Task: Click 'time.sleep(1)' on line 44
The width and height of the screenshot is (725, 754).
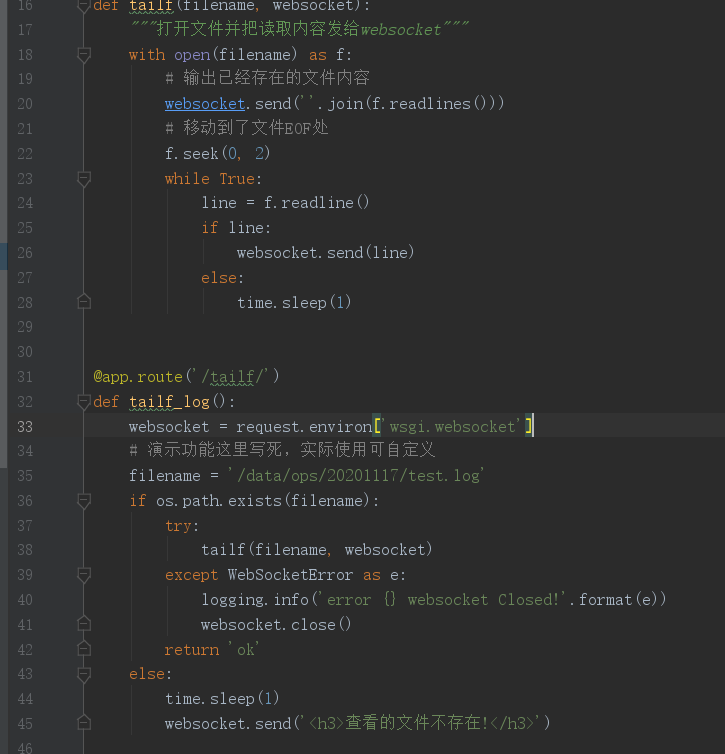Action: pos(222,699)
